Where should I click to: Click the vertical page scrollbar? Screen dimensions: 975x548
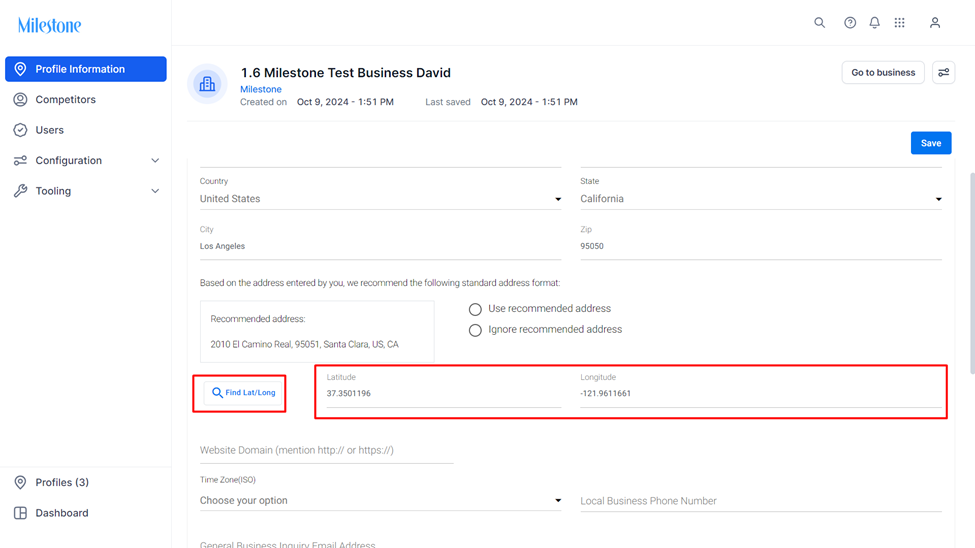tap(971, 274)
